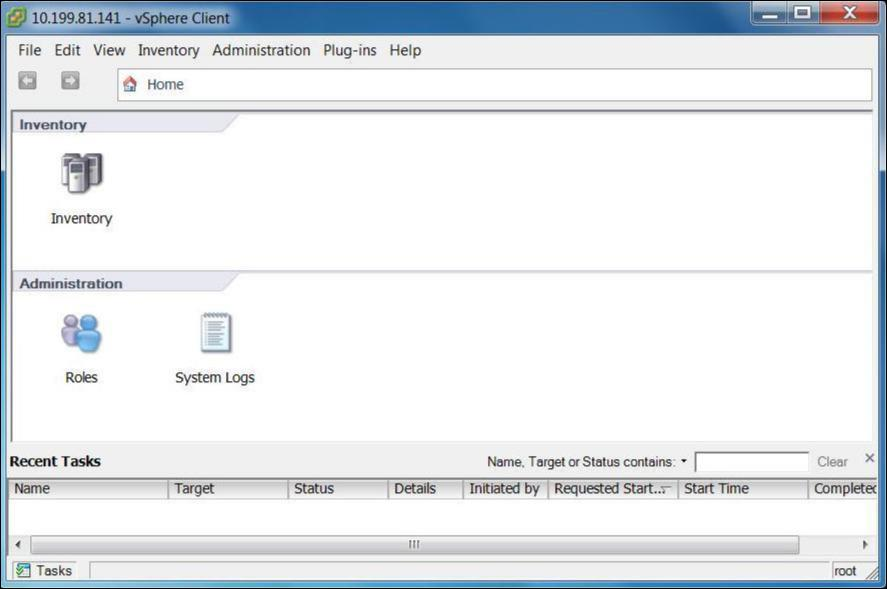The image size is (887, 589).
Task: Click the horizontal scrollbar thumb
Action: coord(415,544)
